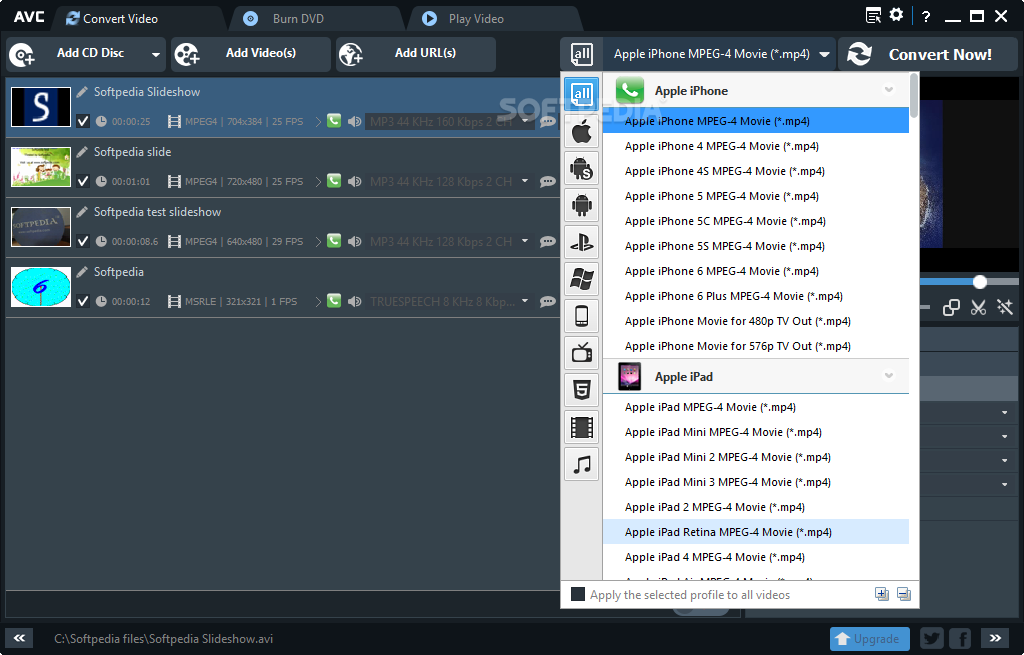Image resolution: width=1024 pixels, height=655 pixels.
Task: Open audio track dropdown for Softpedia test slideshow
Action: [x=525, y=241]
